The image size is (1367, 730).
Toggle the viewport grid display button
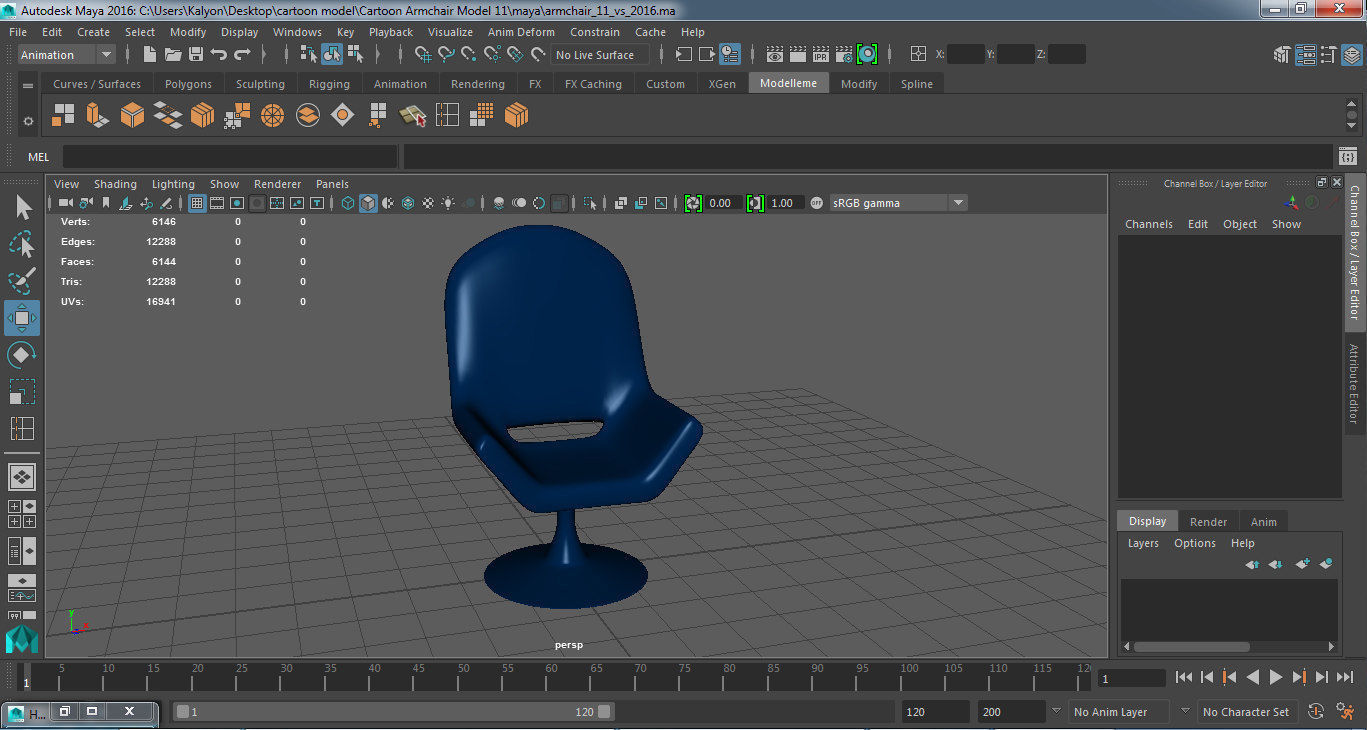click(197, 203)
